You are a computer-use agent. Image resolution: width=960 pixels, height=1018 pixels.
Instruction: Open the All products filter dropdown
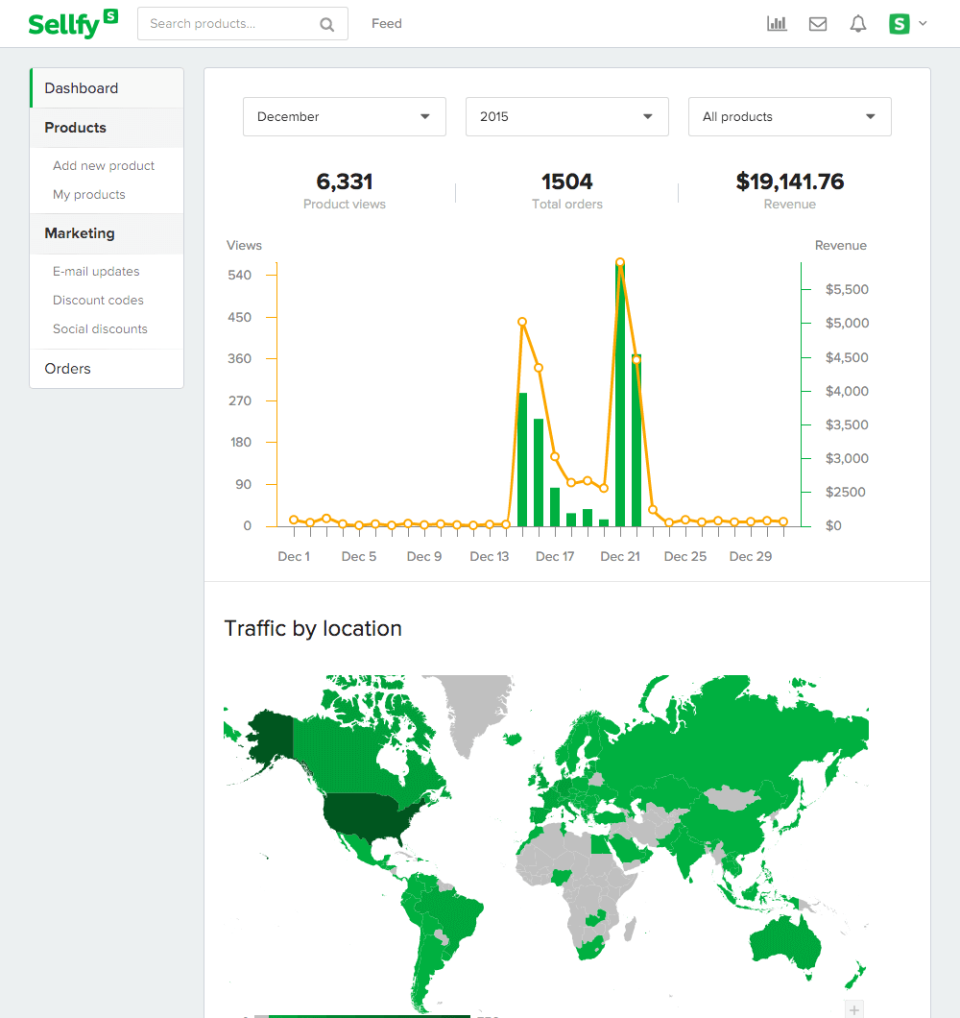tap(789, 117)
